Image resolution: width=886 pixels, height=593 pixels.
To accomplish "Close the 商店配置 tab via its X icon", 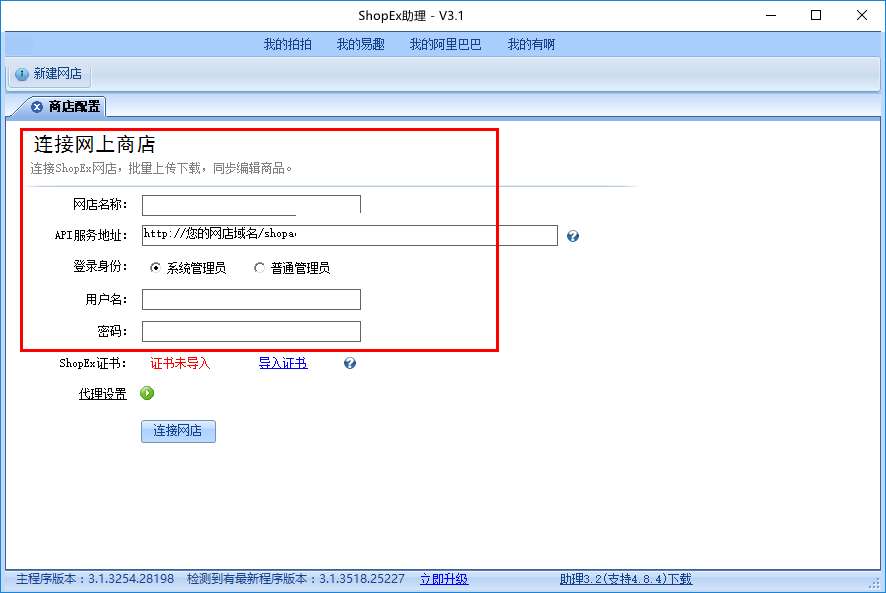I will pyautogui.click(x=37, y=107).
